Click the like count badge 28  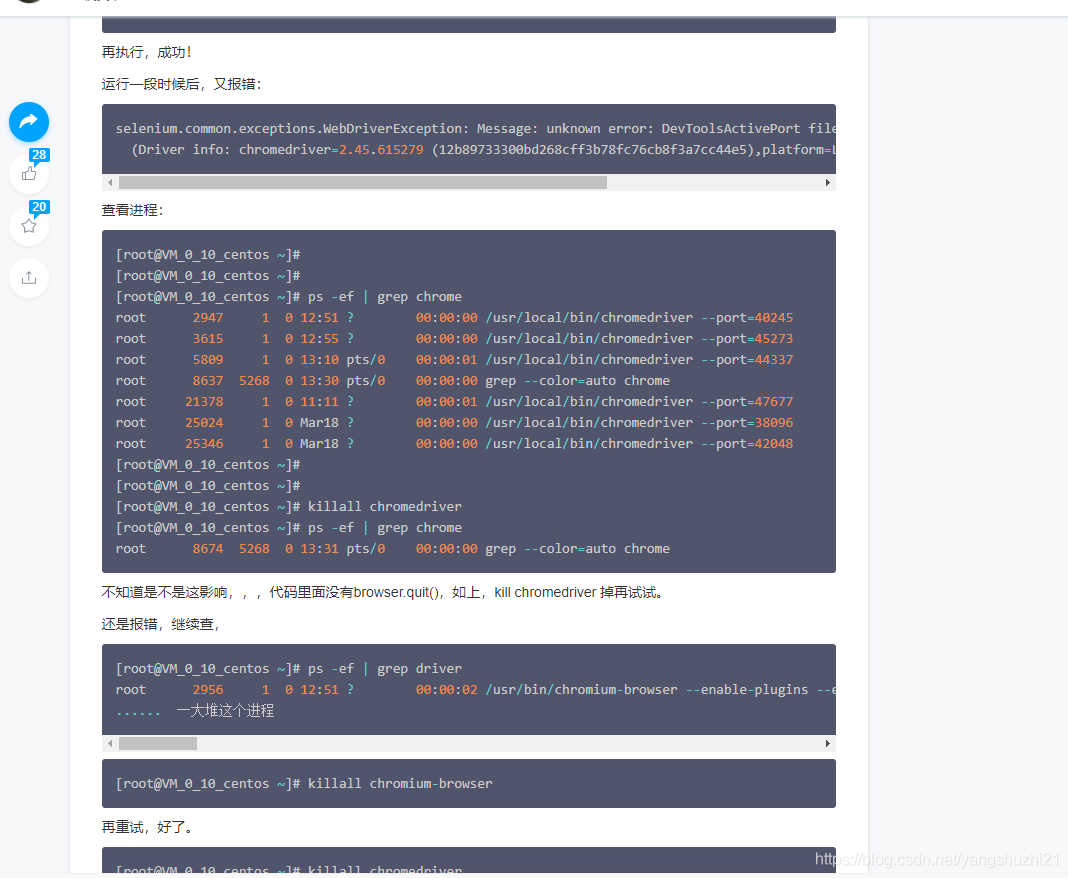(39, 155)
